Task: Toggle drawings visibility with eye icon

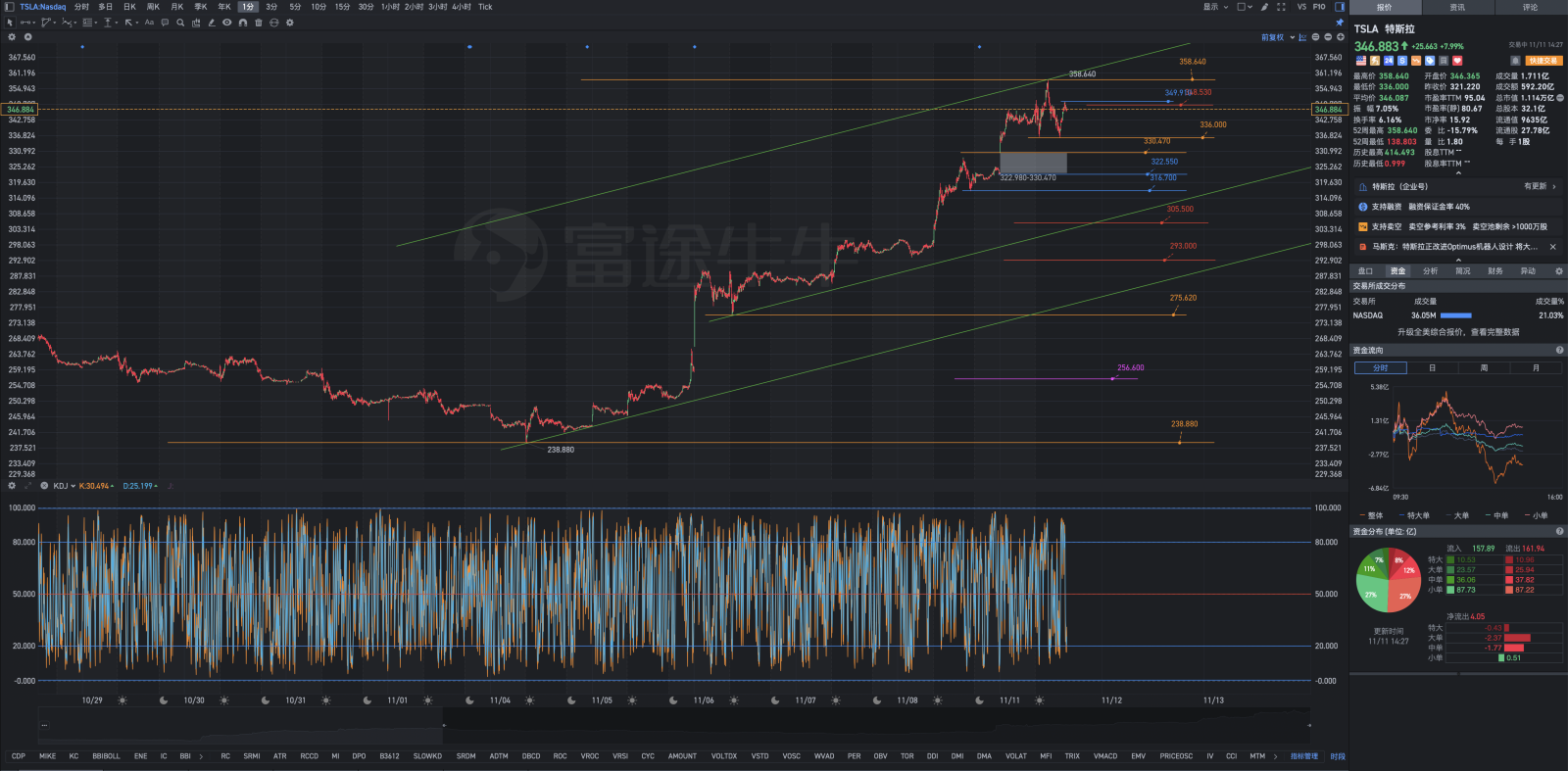Action: coord(227,23)
